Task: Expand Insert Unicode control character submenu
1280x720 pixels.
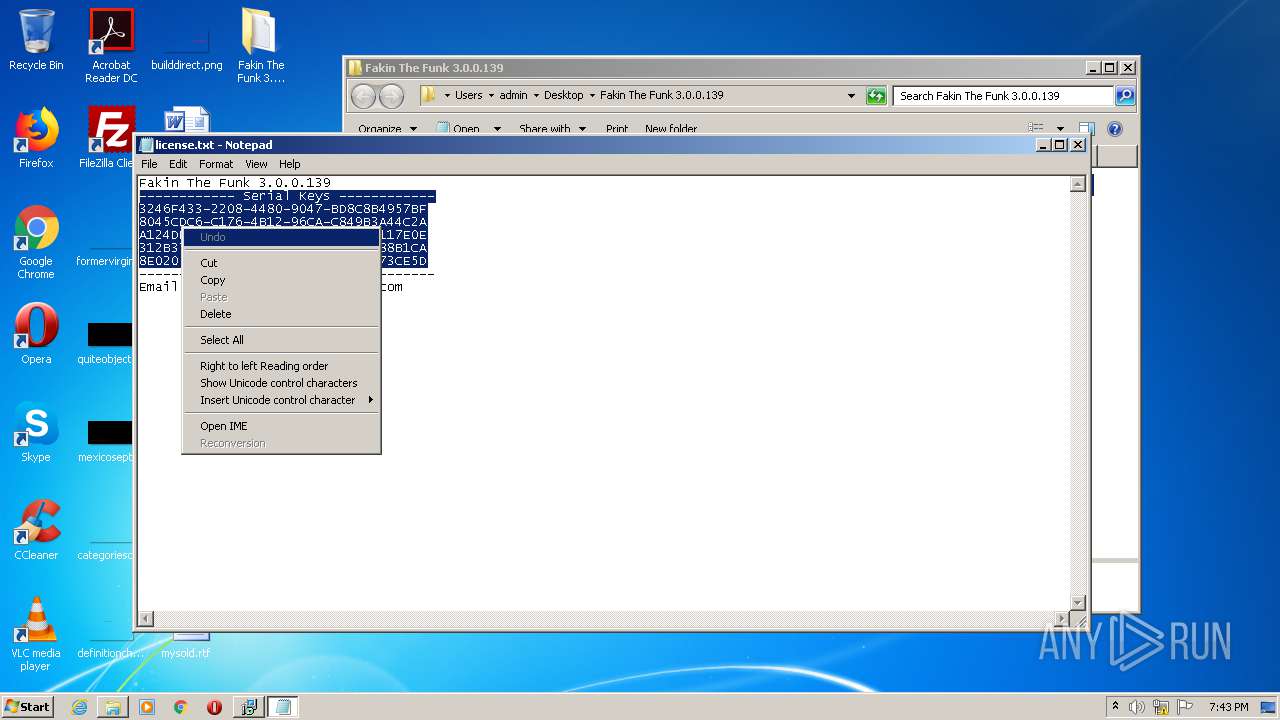Action: click(280, 400)
